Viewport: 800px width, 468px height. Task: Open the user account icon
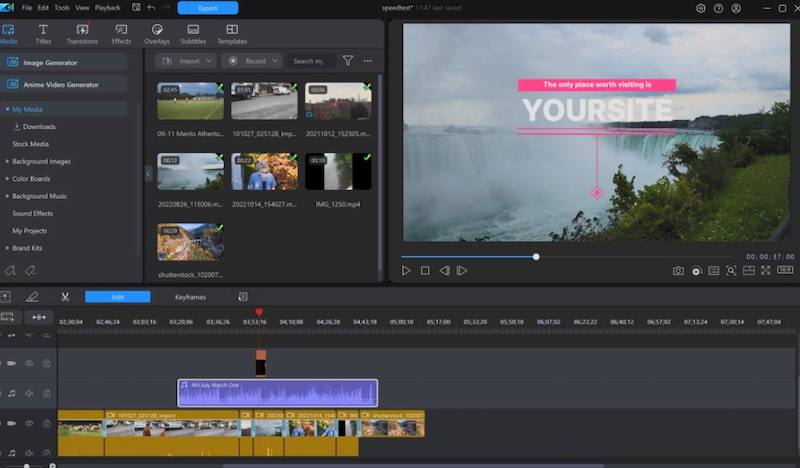[x=736, y=8]
